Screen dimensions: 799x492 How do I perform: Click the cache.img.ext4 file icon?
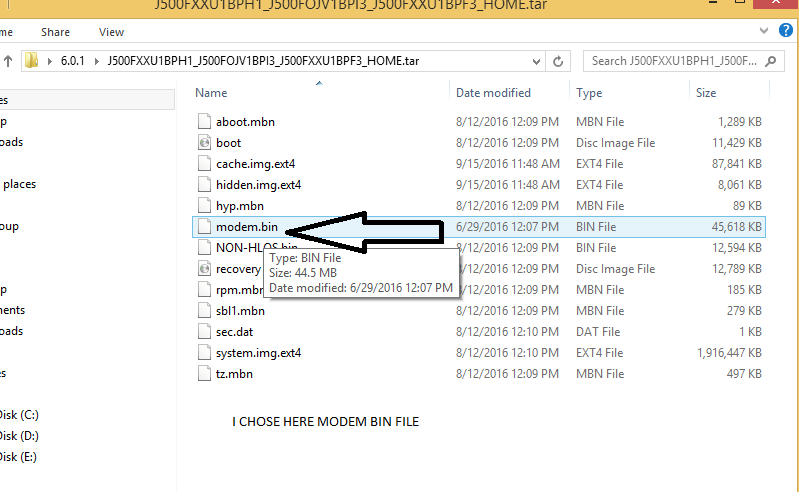point(204,163)
